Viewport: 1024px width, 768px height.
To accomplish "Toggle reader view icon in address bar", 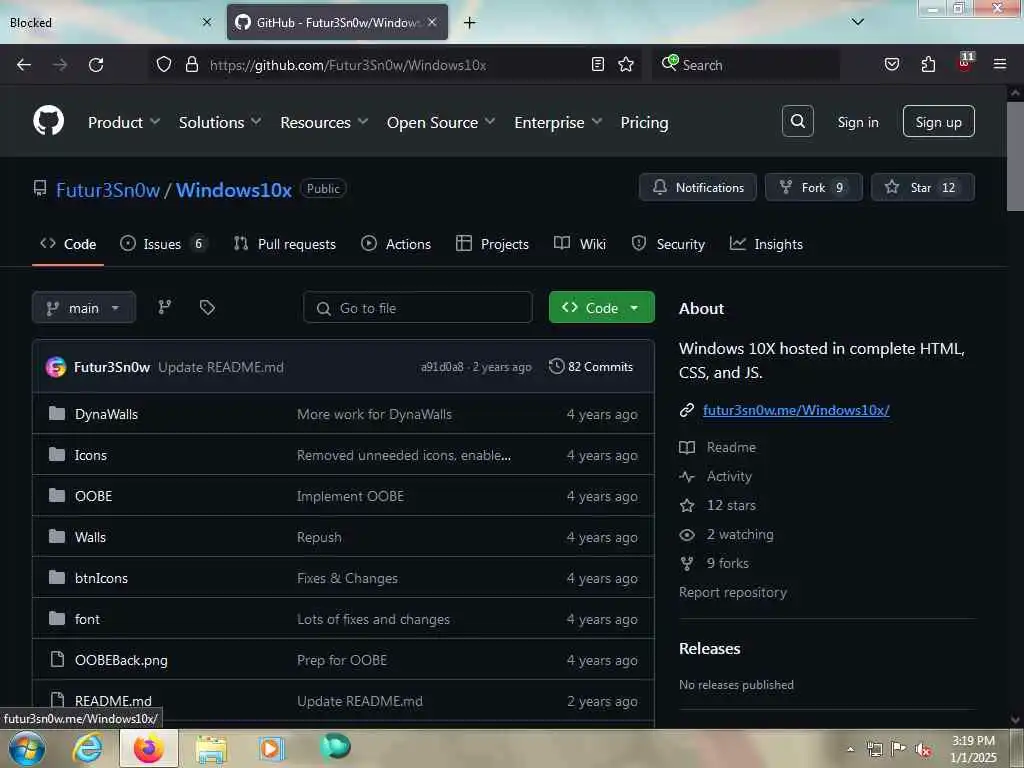I will tap(598, 64).
